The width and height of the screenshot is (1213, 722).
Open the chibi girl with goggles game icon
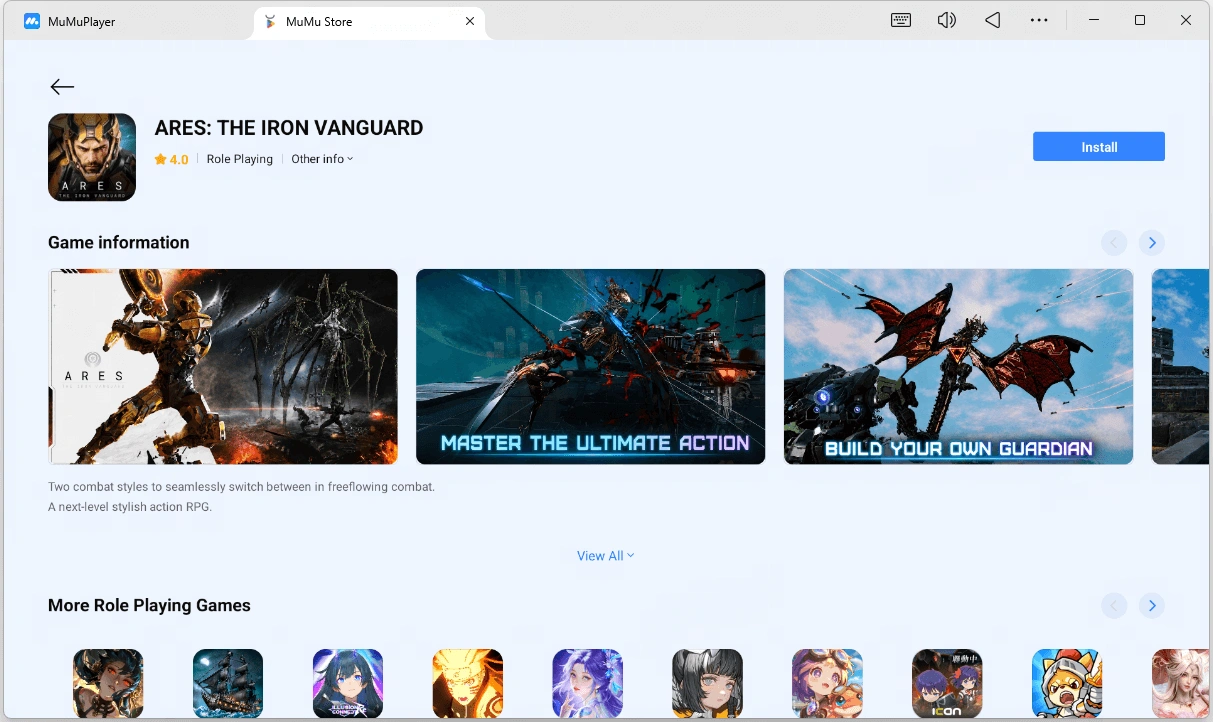click(827, 684)
